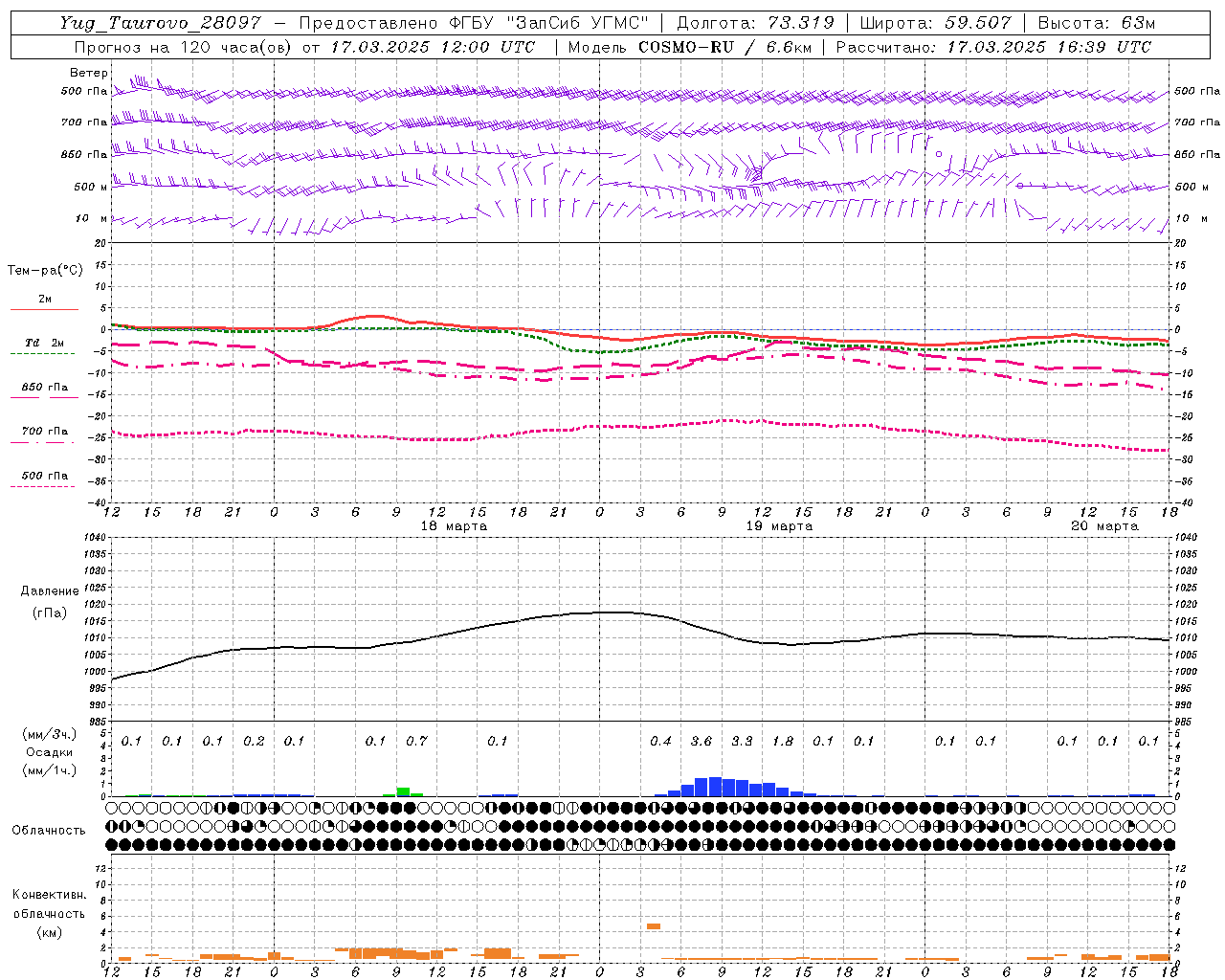1225x980 pixels.
Task: Click the '20 марта' date label
Action: 1104,526
